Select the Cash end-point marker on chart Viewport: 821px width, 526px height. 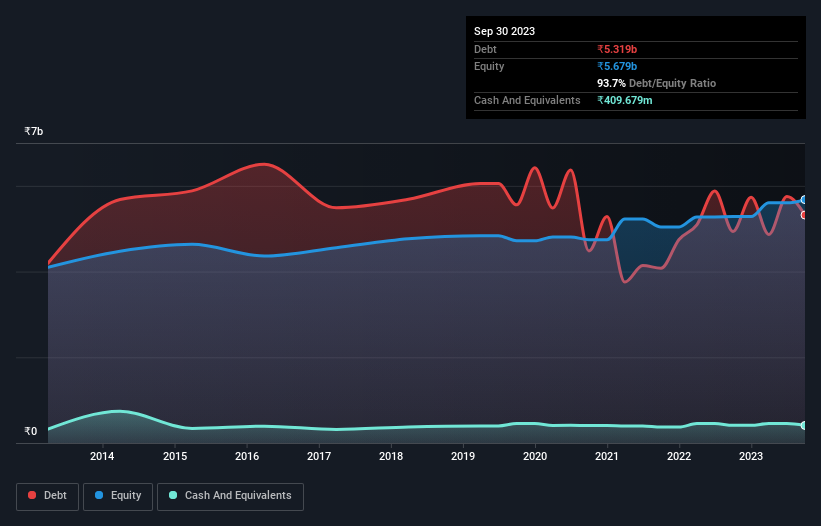[804, 426]
